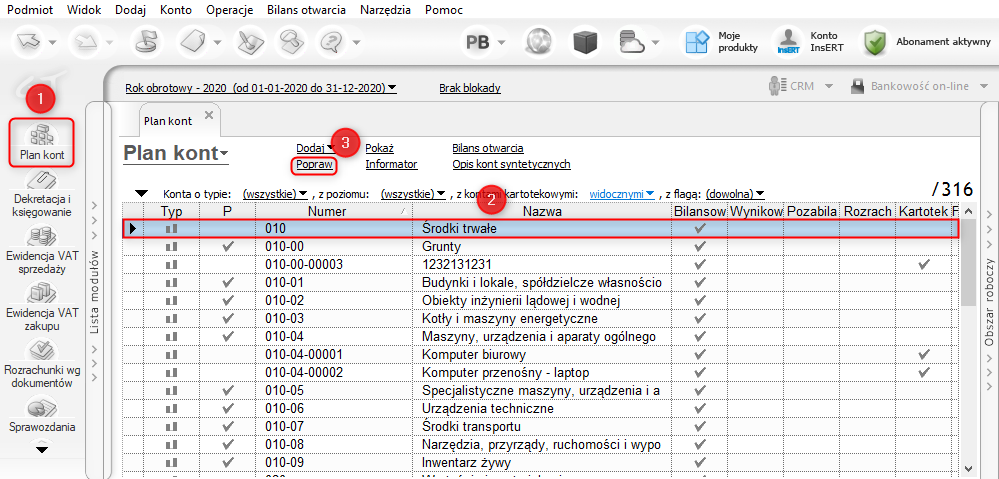Toggle P checkmark for Grunty row
999x479 pixels.
pyautogui.click(x=228, y=246)
